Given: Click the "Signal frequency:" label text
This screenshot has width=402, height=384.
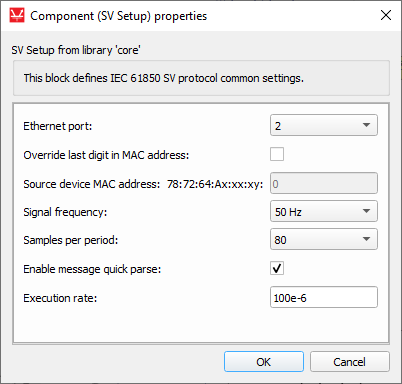Looking at the screenshot, I should pyautogui.click(x=65, y=212).
